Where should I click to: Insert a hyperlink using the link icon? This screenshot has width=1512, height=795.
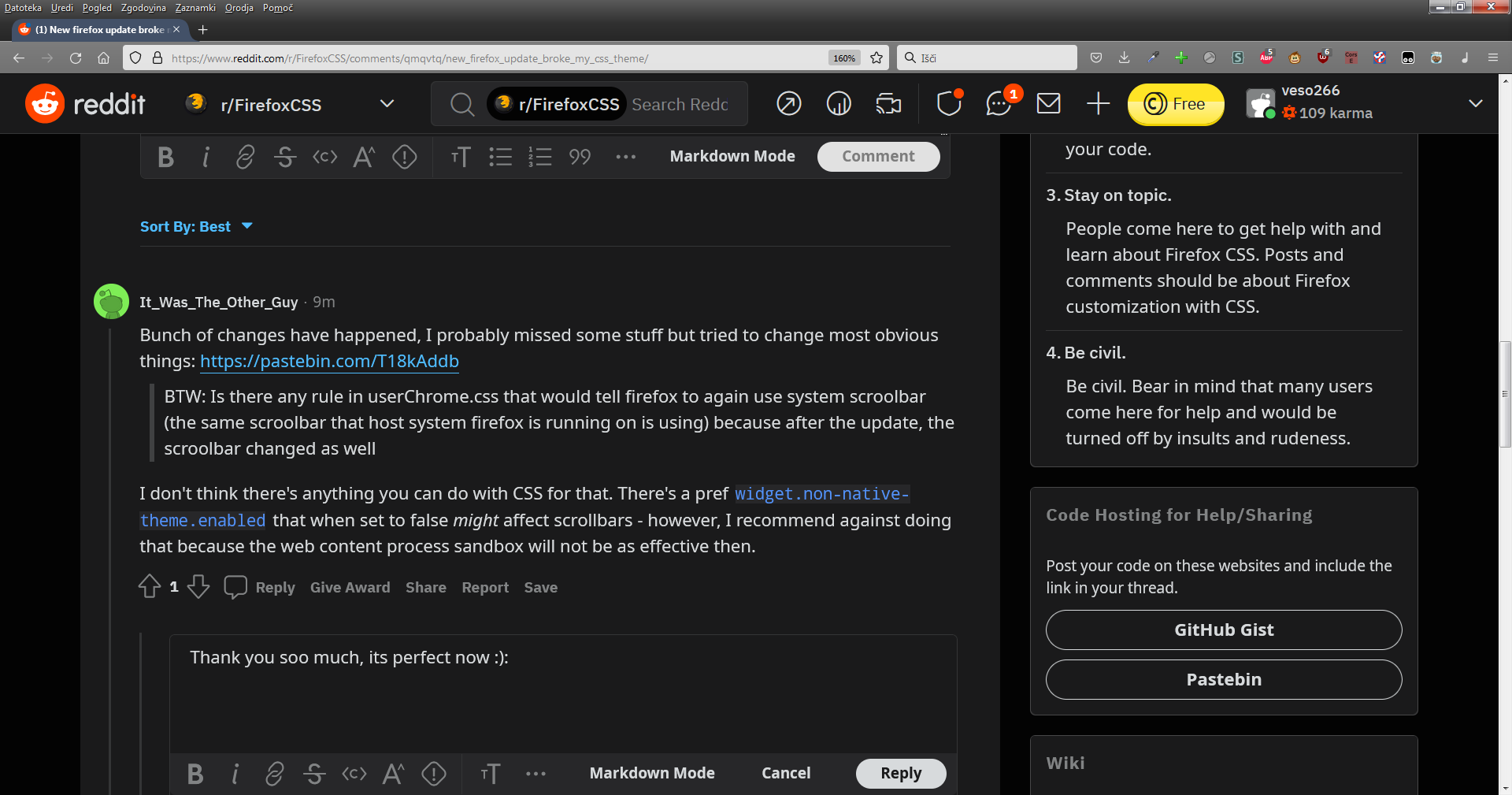click(245, 156)
